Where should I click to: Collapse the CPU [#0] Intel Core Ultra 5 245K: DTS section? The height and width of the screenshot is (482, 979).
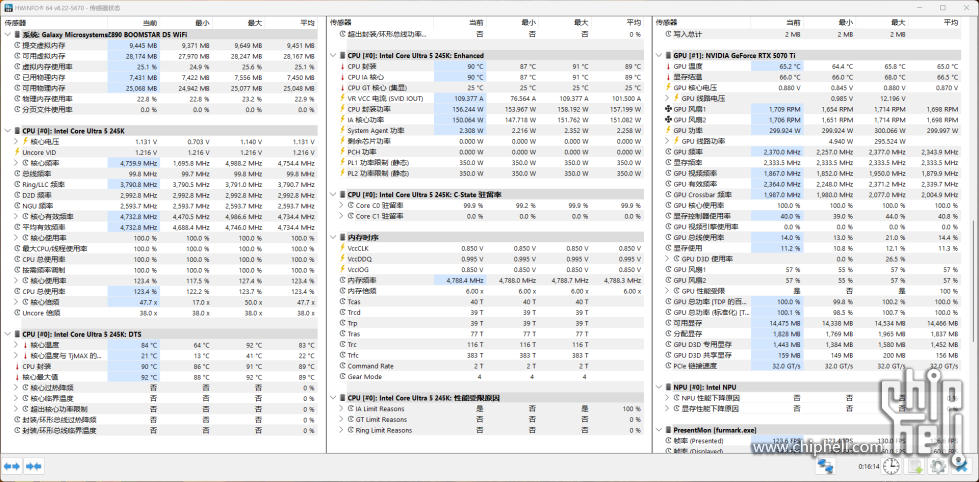tap(7, 334)
